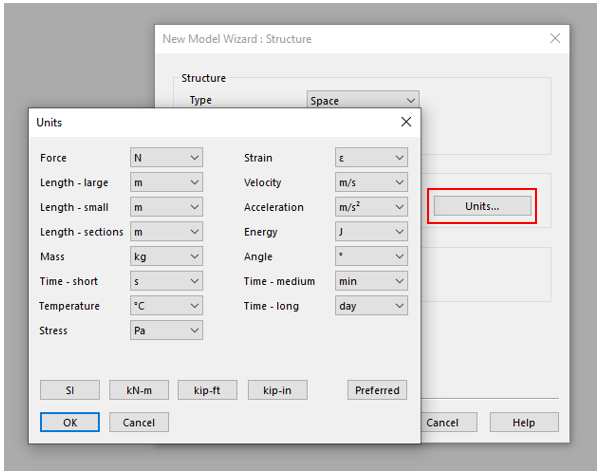Click the Preferred units button
Screen dimensions: 602x476
377,390
